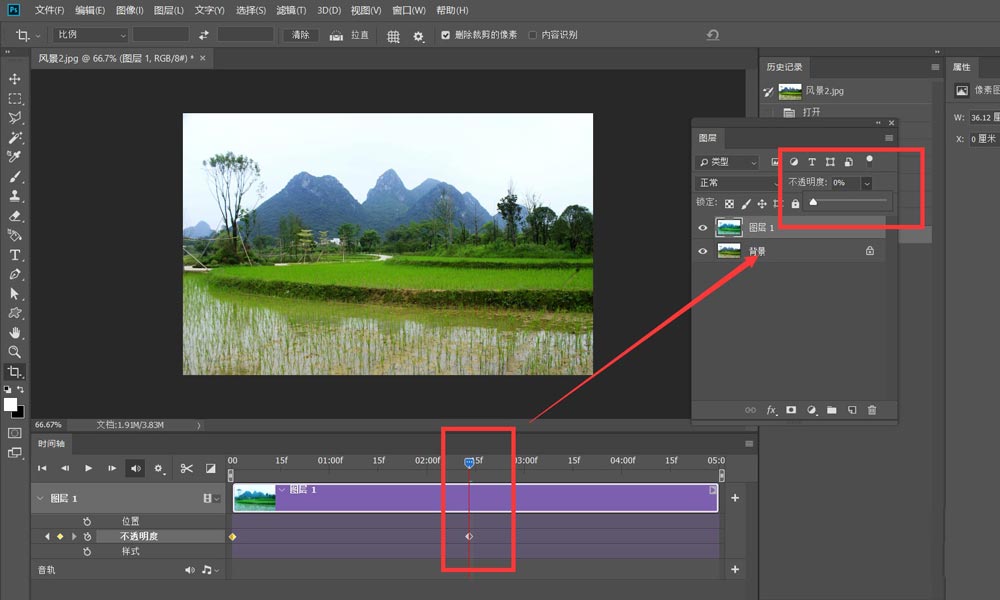This screenshot has width=1000, height=600.
Task: Create a new layer icon
Action: [x=852, y=410]
